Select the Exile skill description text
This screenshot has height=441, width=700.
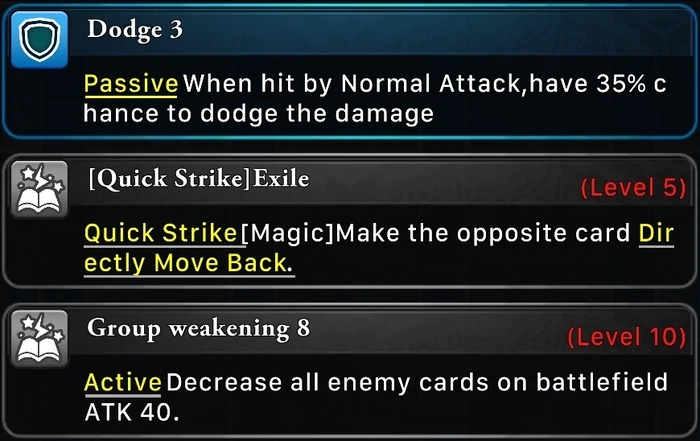pos(379,248)
